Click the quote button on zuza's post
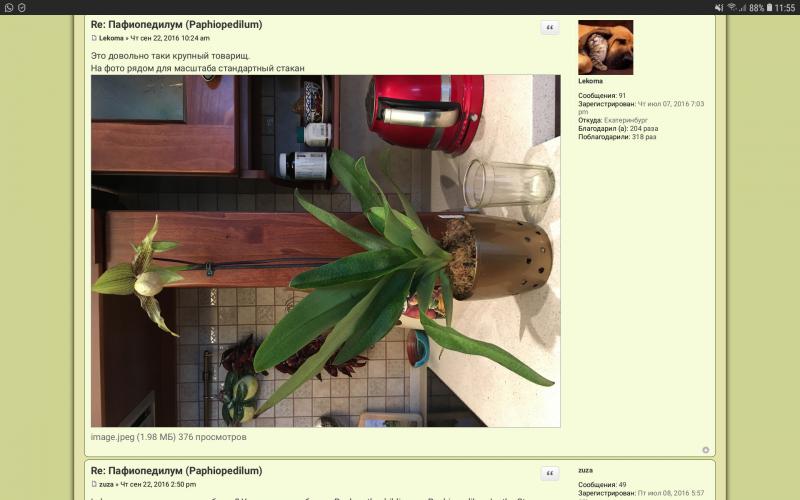The image size is (800, 500). (550, 473)
